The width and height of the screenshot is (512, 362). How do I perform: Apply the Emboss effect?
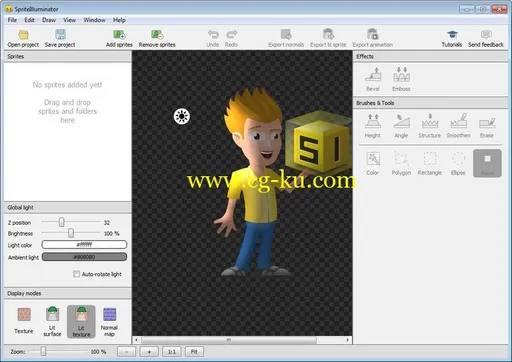(401, 79)
